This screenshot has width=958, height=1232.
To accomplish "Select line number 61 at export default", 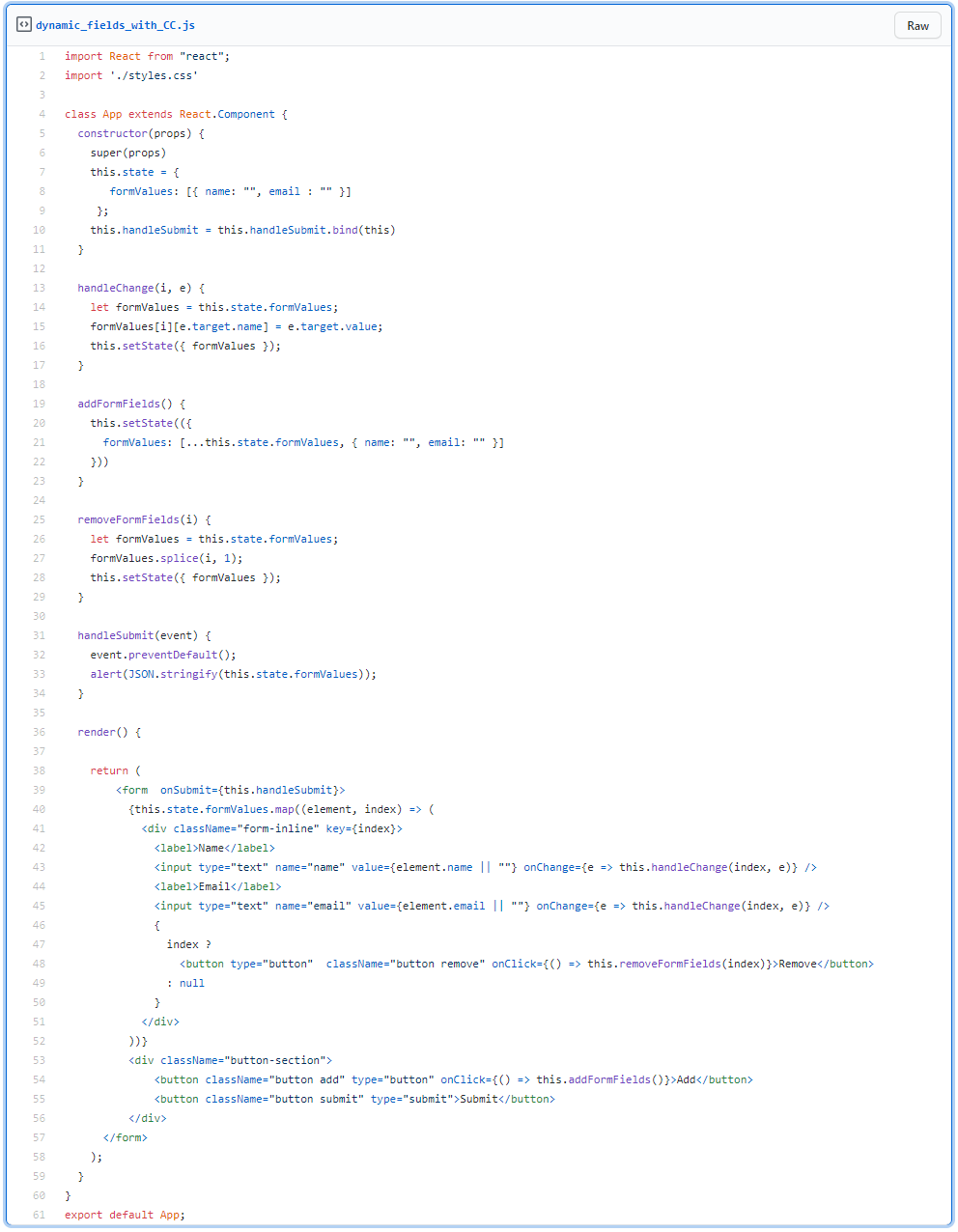I will tap(40, 1215).
